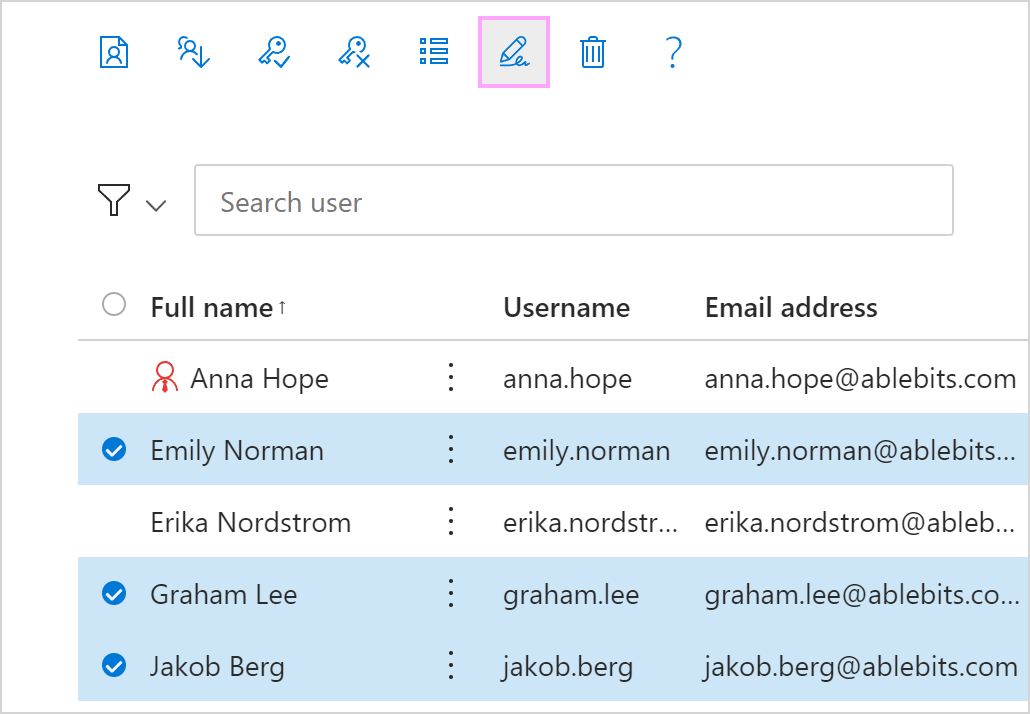
Task: Select the Graham Lee name
Action: [x=224, y=594]
